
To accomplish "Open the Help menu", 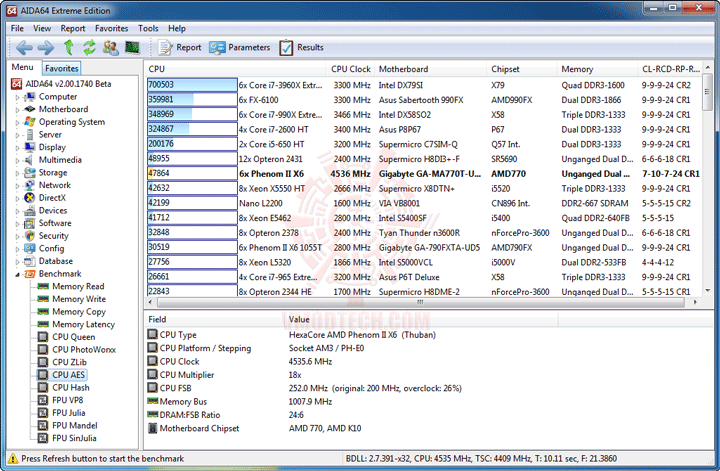I will tap(177, 28).
